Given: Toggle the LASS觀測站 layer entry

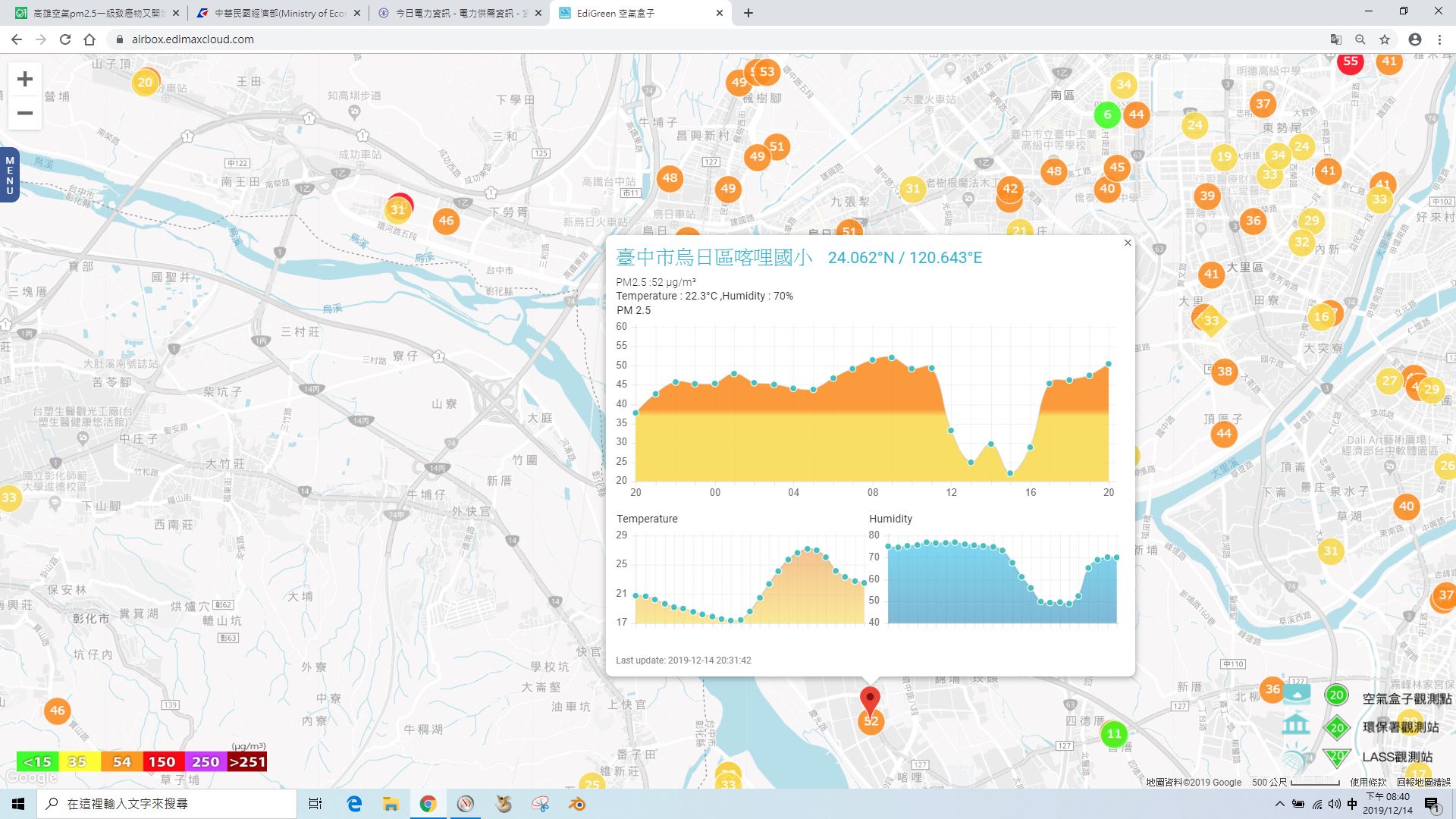Looking at the screenshot, I should point(1398,757).
